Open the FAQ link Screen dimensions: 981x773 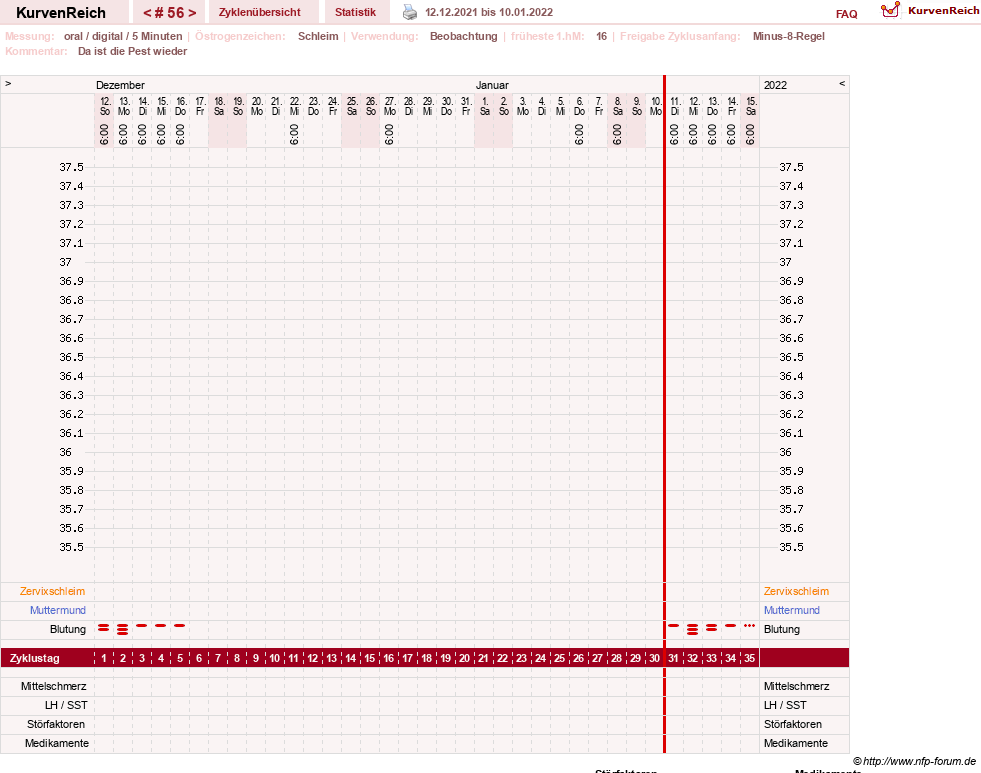coord(846,14)
